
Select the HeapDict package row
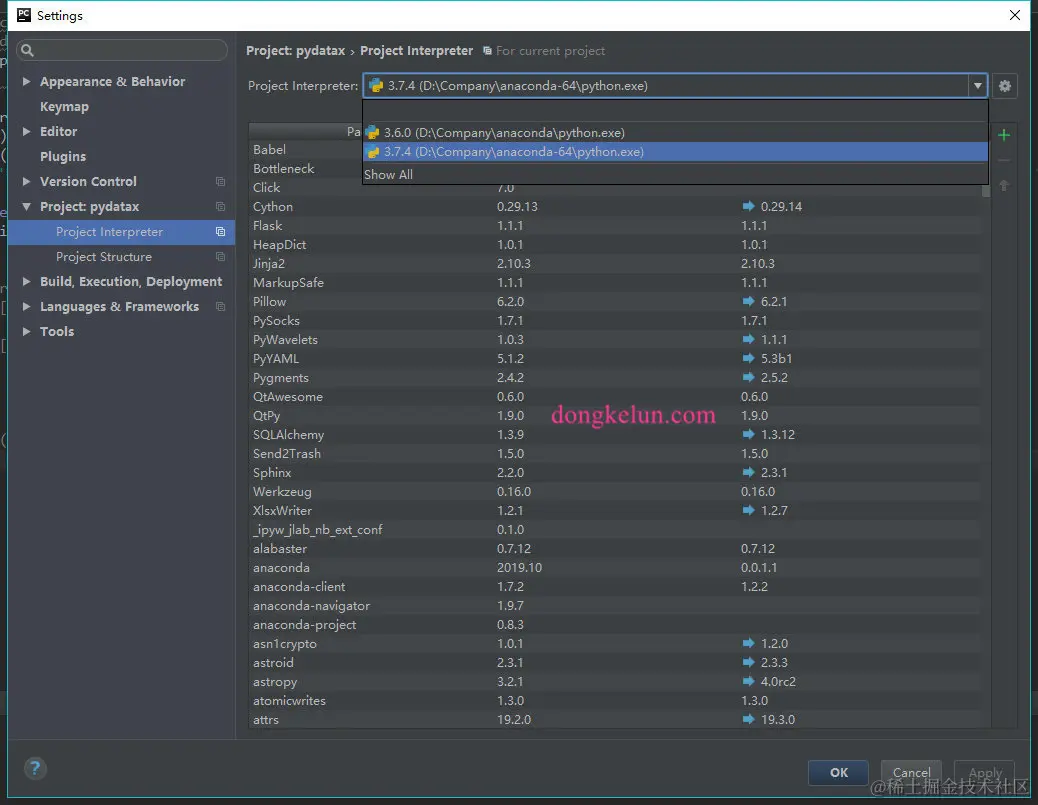616,244
